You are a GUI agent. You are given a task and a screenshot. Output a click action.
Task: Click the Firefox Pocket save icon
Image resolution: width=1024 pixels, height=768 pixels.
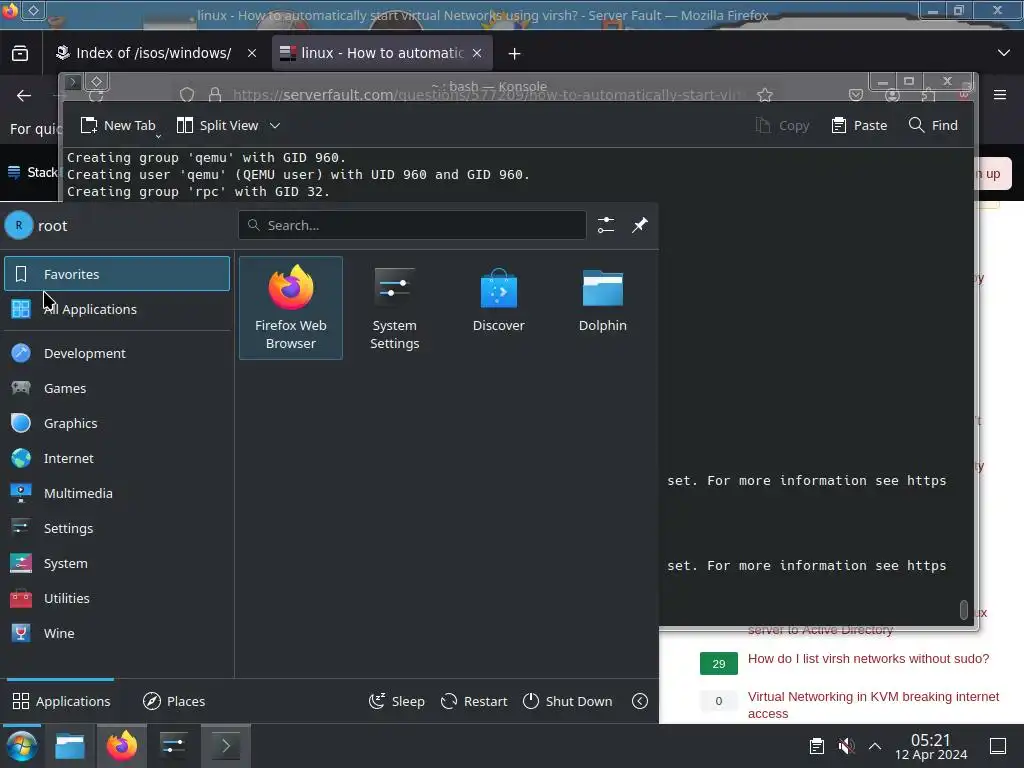[856, 95]
